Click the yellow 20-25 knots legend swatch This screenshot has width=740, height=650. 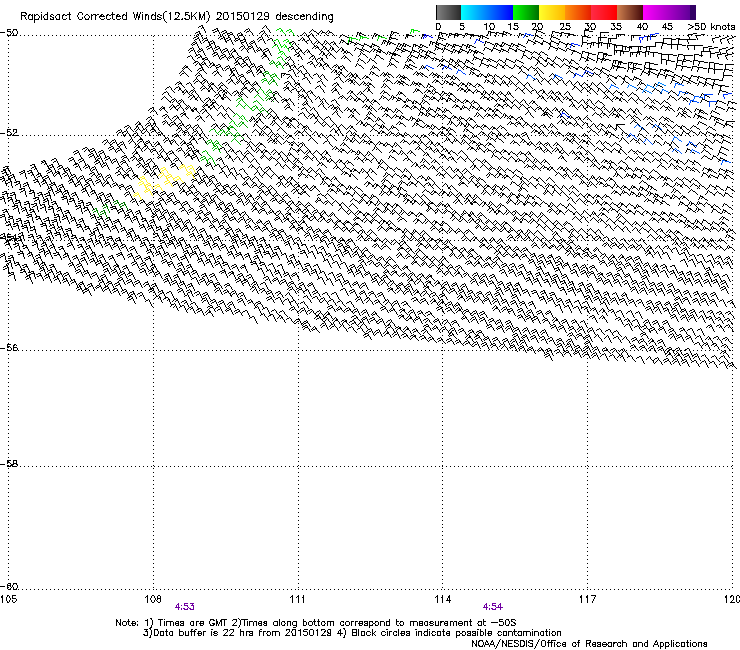tap(552, 12)
